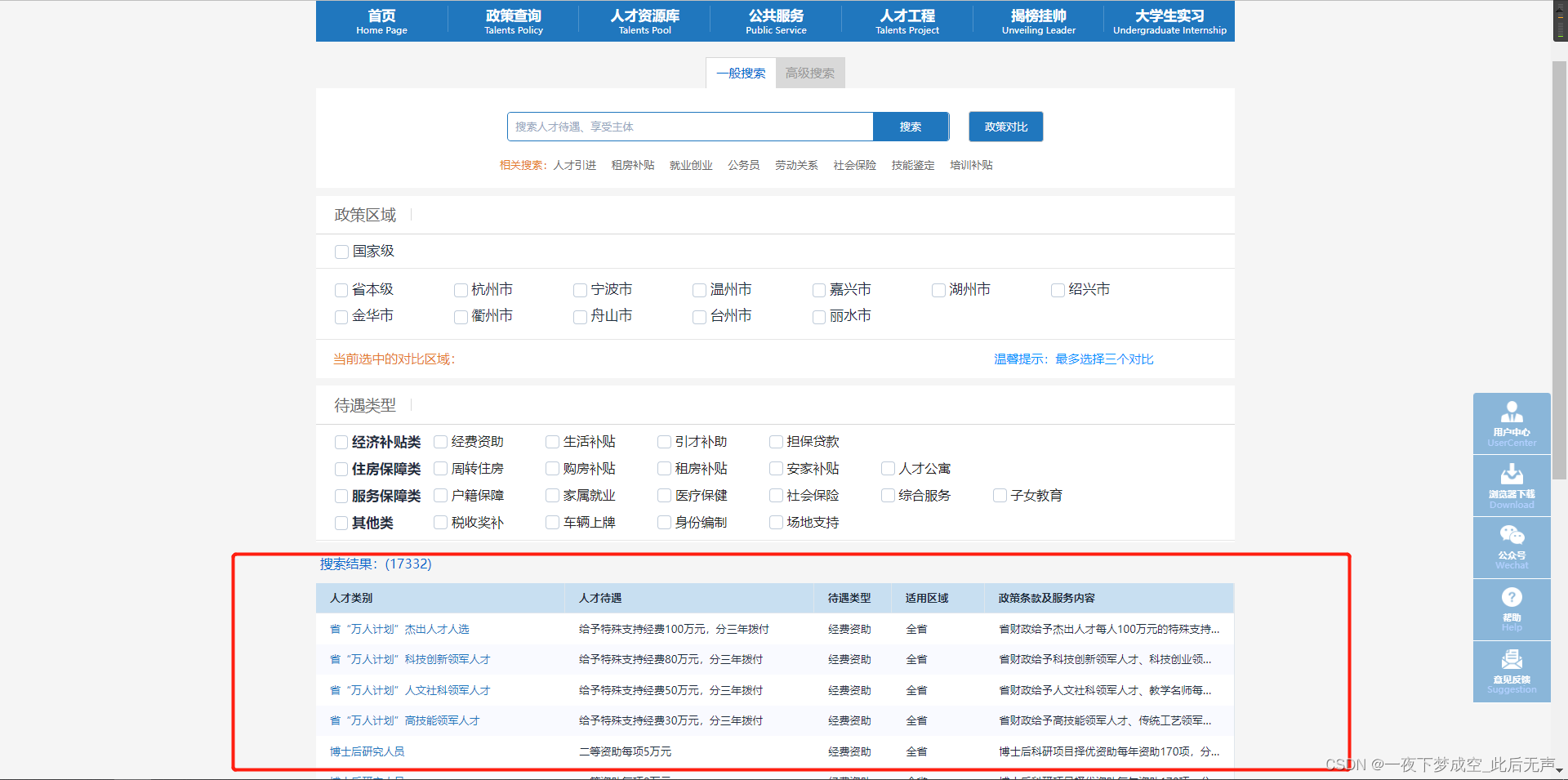Focus the talent policy search input
Viewport: 1568px width, 780px height.
[x=690, y=127]
